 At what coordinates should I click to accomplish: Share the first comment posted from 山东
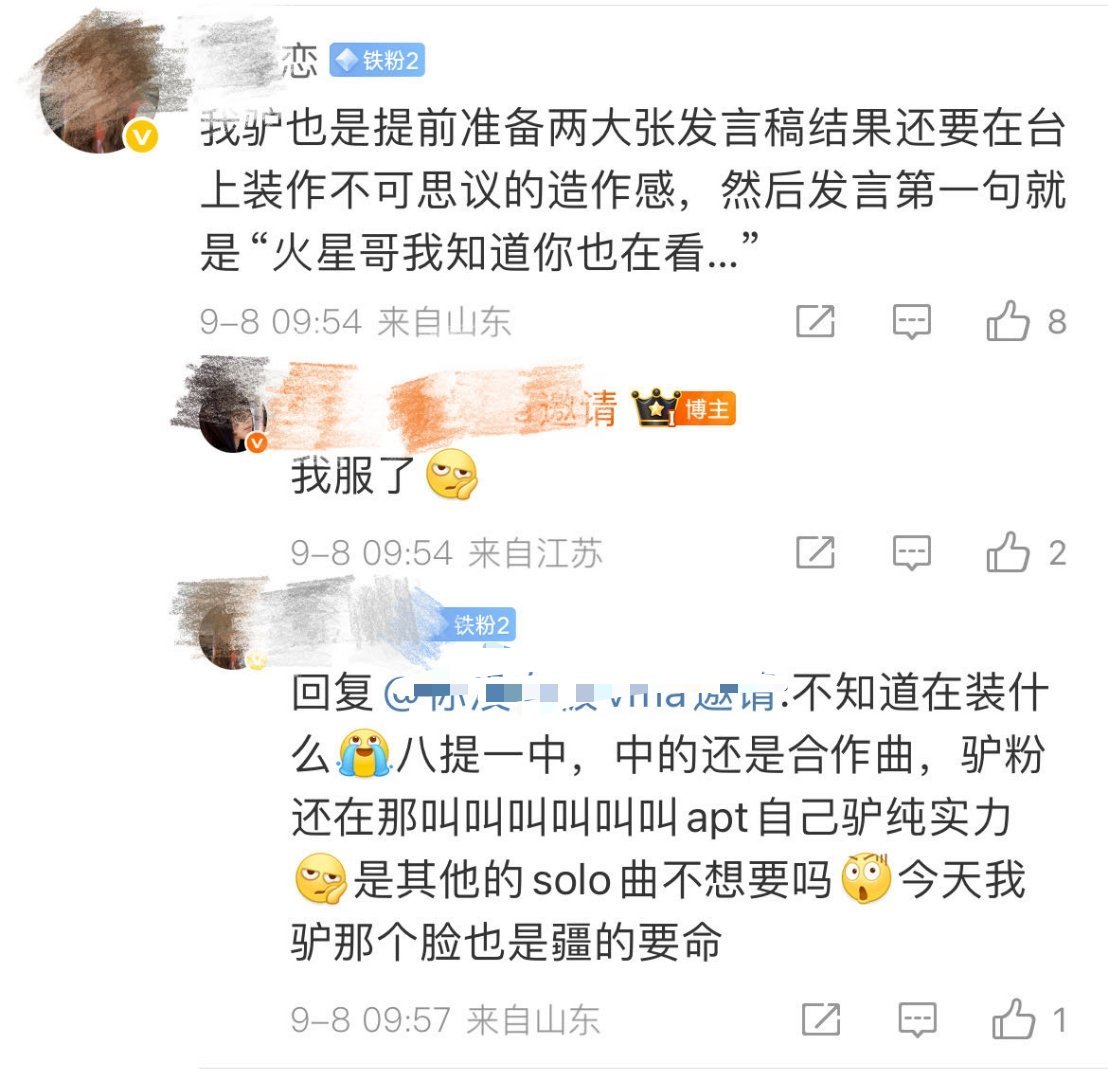pos(815,322)
